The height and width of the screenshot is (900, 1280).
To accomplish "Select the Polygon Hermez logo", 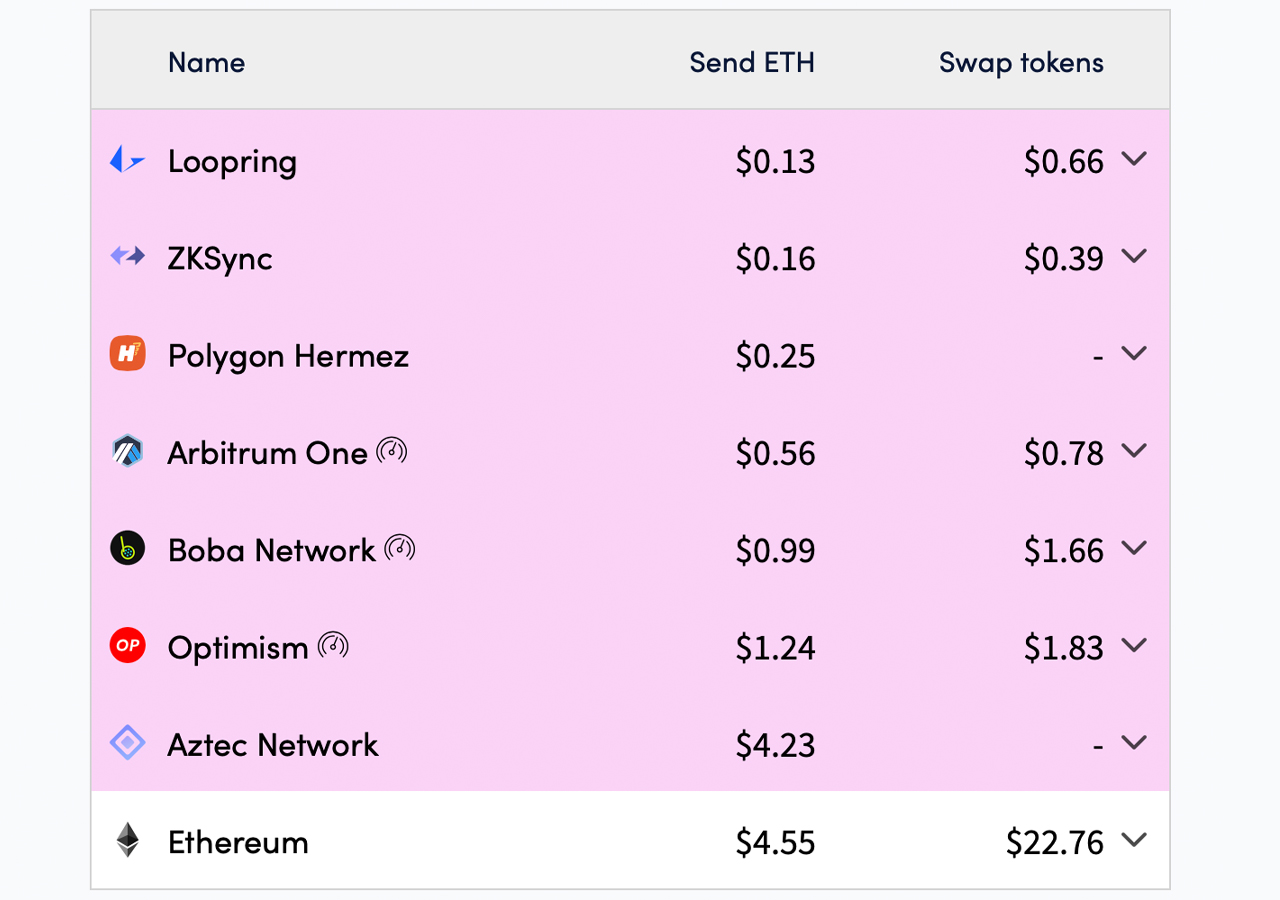I will click(127, 353).
